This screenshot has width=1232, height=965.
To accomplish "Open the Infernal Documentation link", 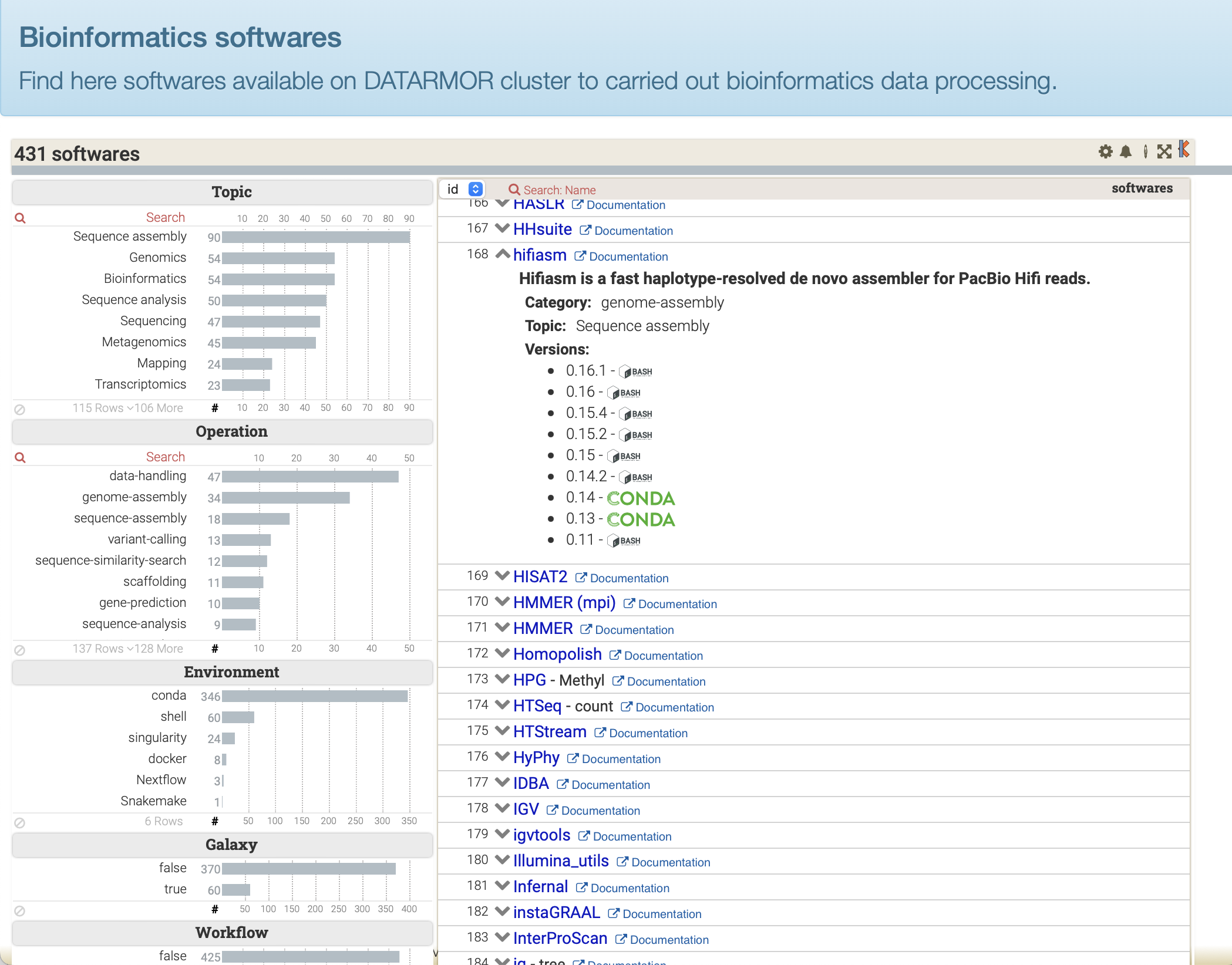I will tap(622, 888).
